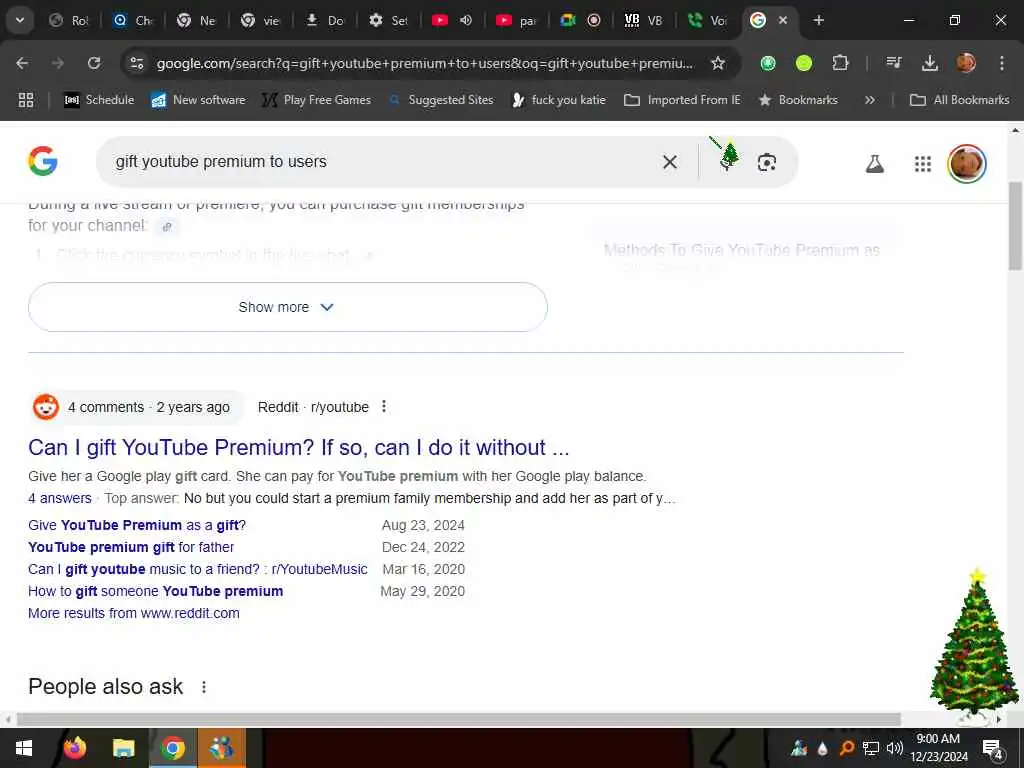The height and width of the screenshot is (768, 1024).
Task: Click the horizontal page scrollbar
Action: pos(458,719)
